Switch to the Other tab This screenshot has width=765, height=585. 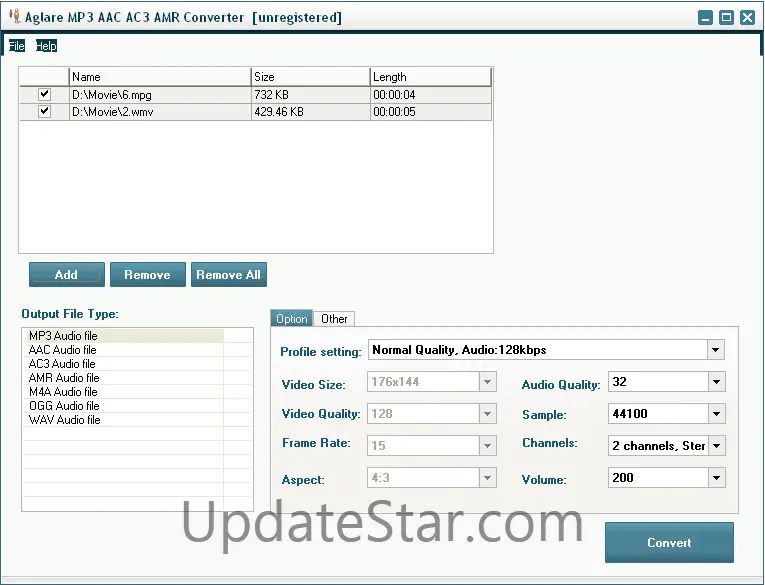(x=334, y=319)
